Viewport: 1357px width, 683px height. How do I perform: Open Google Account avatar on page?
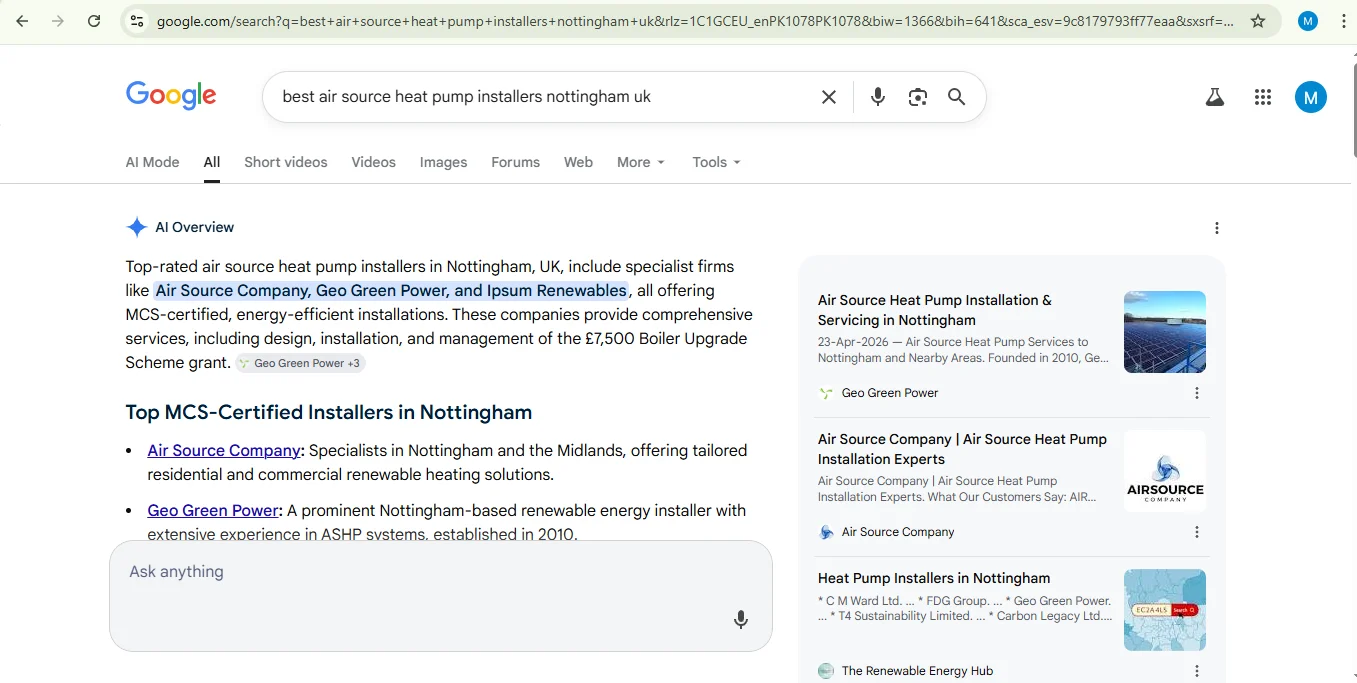(x=1311, y=97)
